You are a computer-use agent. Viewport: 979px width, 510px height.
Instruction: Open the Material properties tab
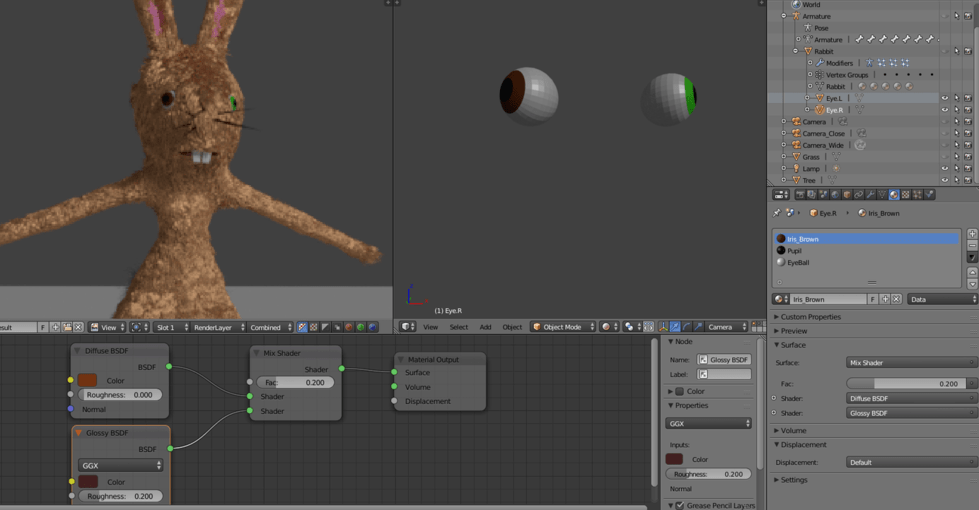click(893, 195)
